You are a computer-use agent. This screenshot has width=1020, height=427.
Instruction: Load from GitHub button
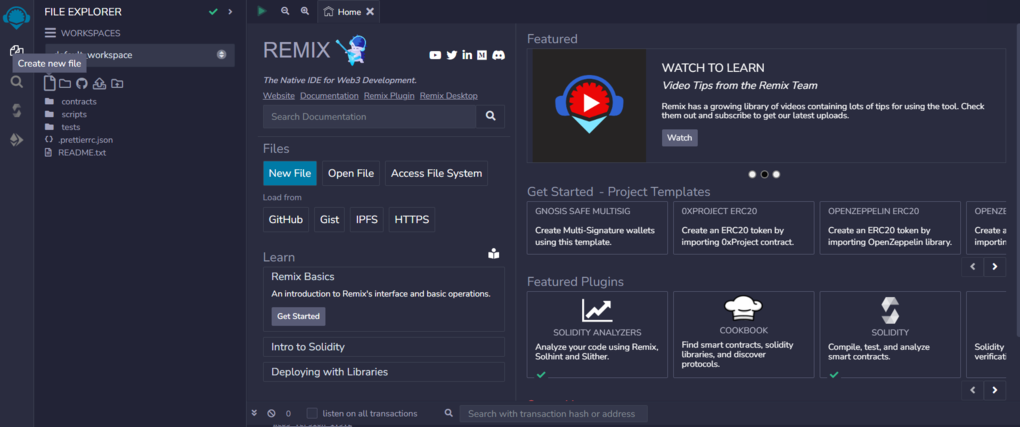[x=286, y=220]
